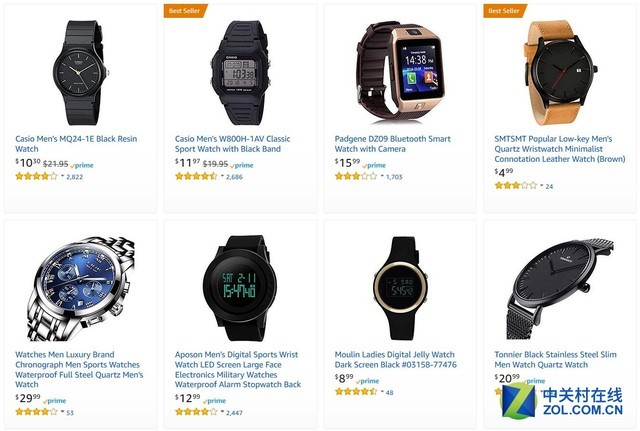
Task: Open the Casio W800H-1AV Classic Sport Watch title
Action: (x=233, y=144)
